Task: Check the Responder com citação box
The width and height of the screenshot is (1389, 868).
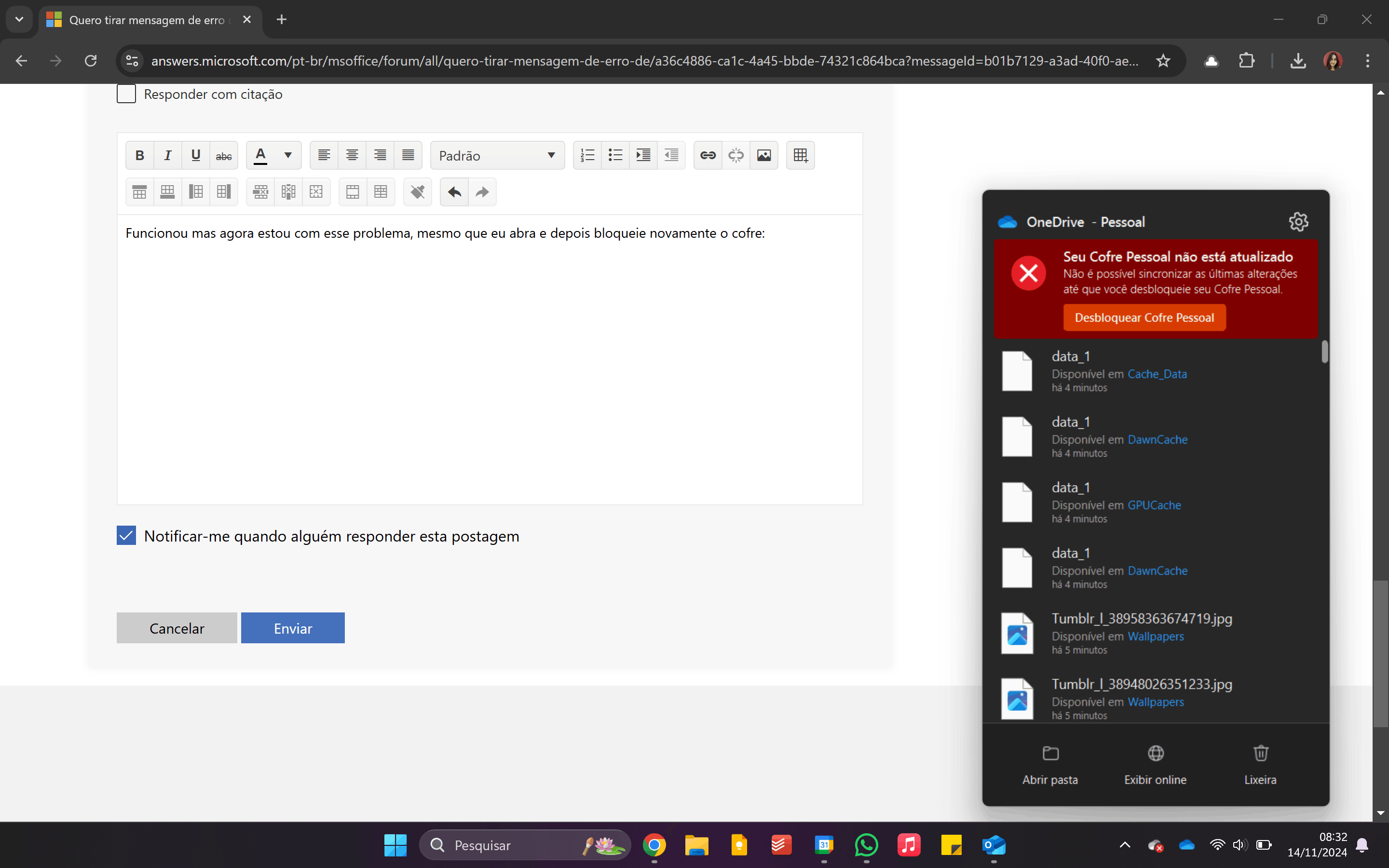Action: (x=126, y=94)
